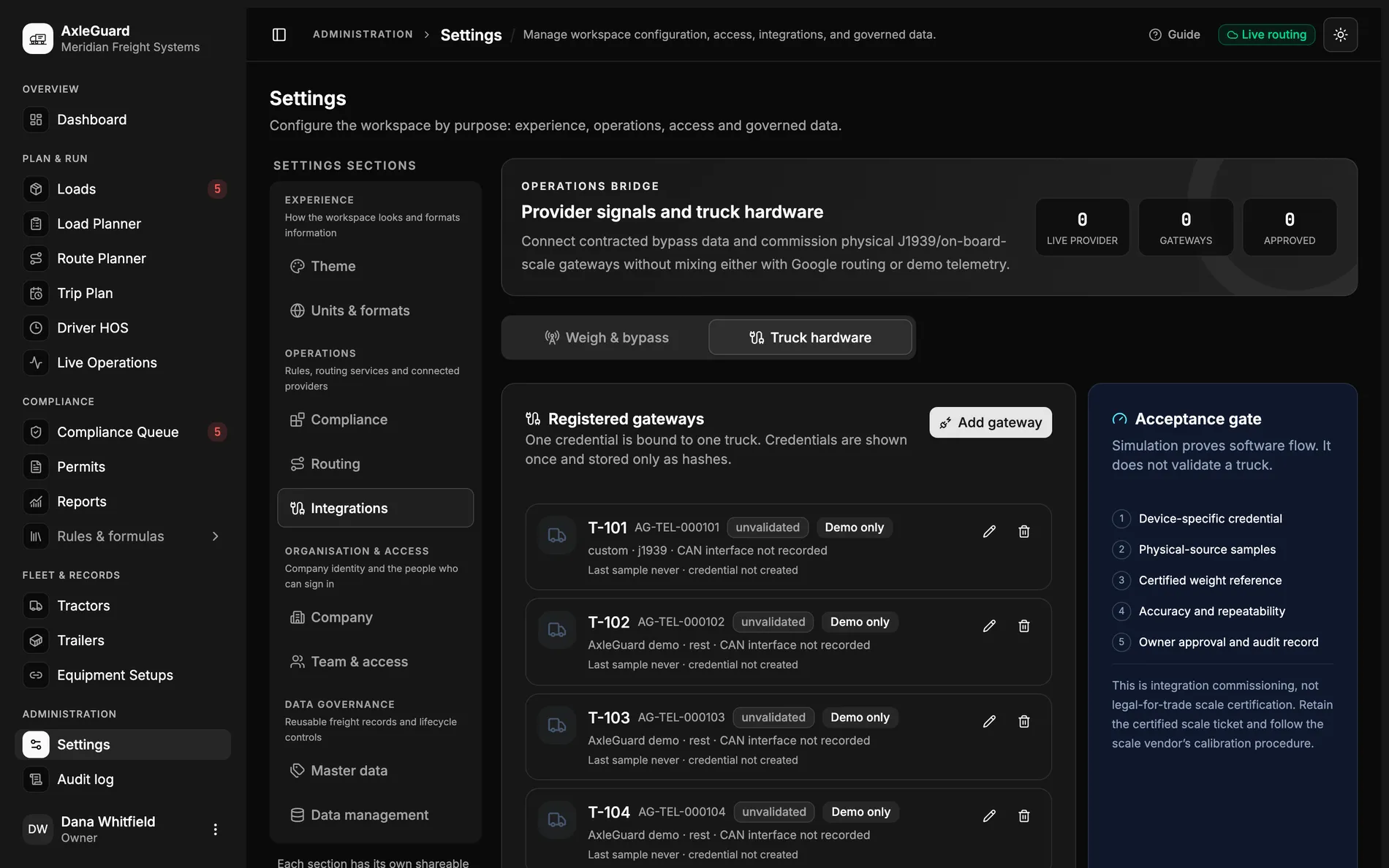This screenshot has width=1389, height=868.
Task: Click the GATEWAYS counter card
Action: click(x=1186, y=227)
